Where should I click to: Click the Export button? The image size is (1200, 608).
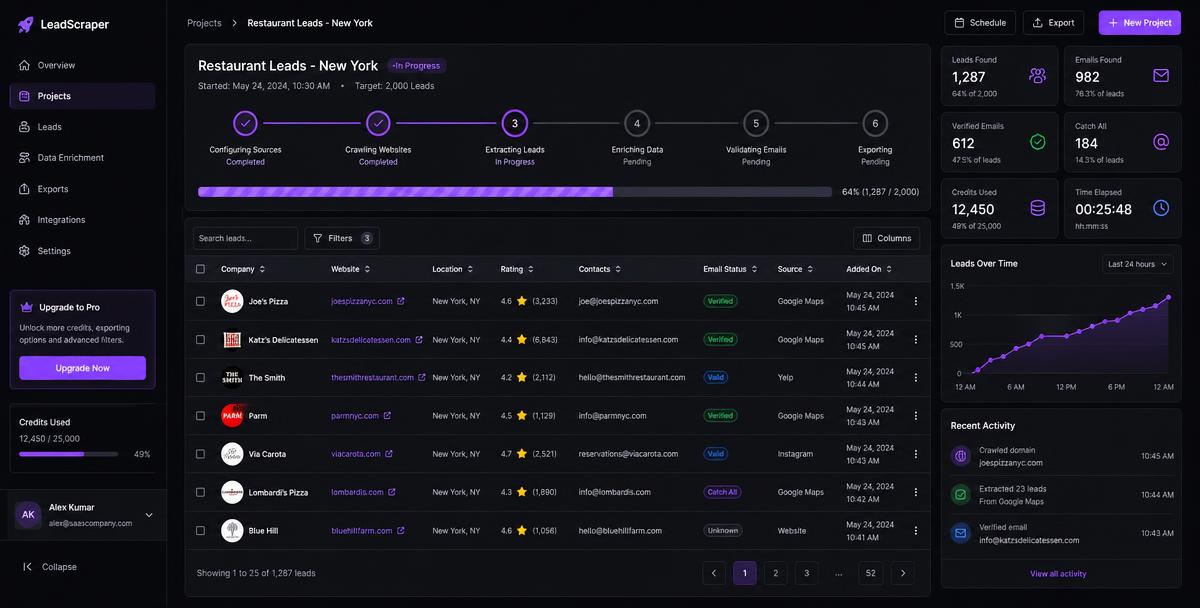pyautogui.click(x=1054, y=22)
